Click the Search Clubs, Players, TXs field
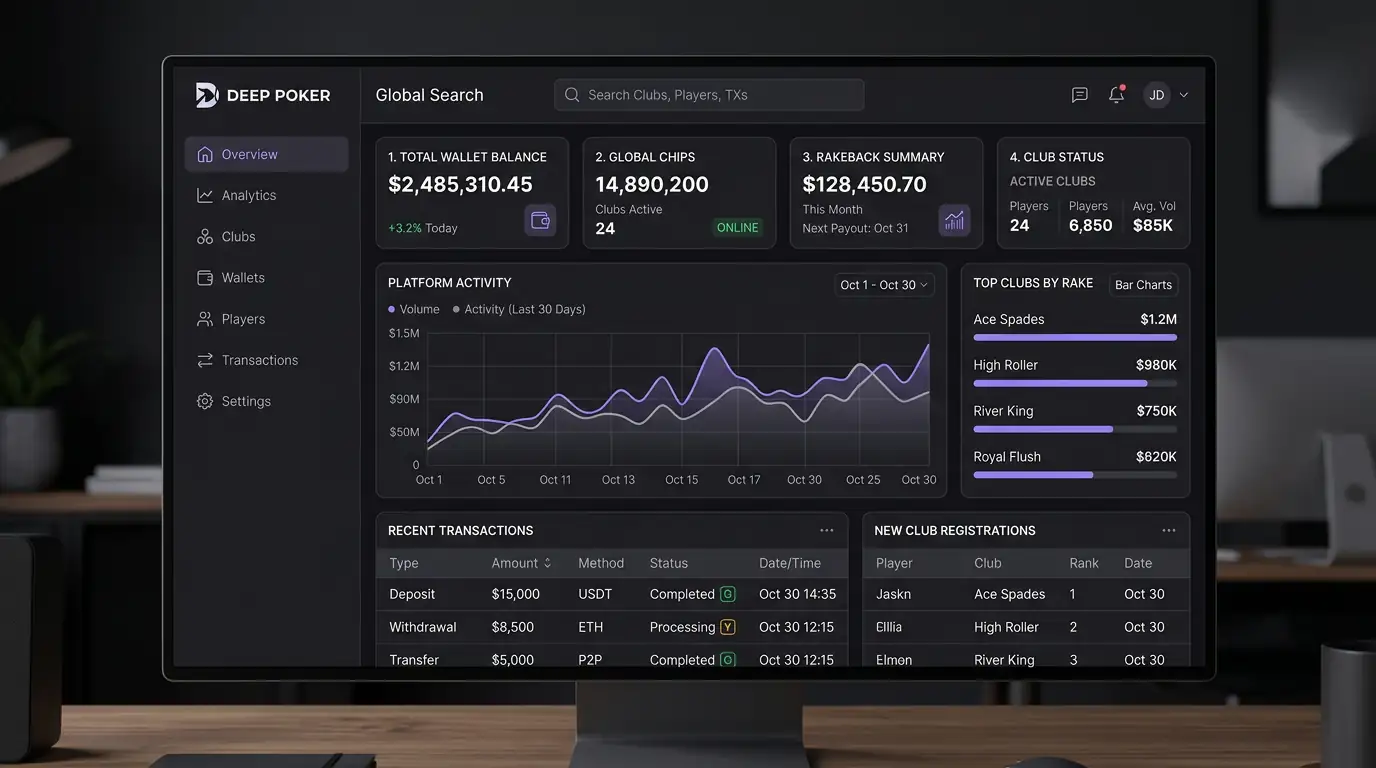Viewport: 1376px width, 768px height. [x=709, y=94]
